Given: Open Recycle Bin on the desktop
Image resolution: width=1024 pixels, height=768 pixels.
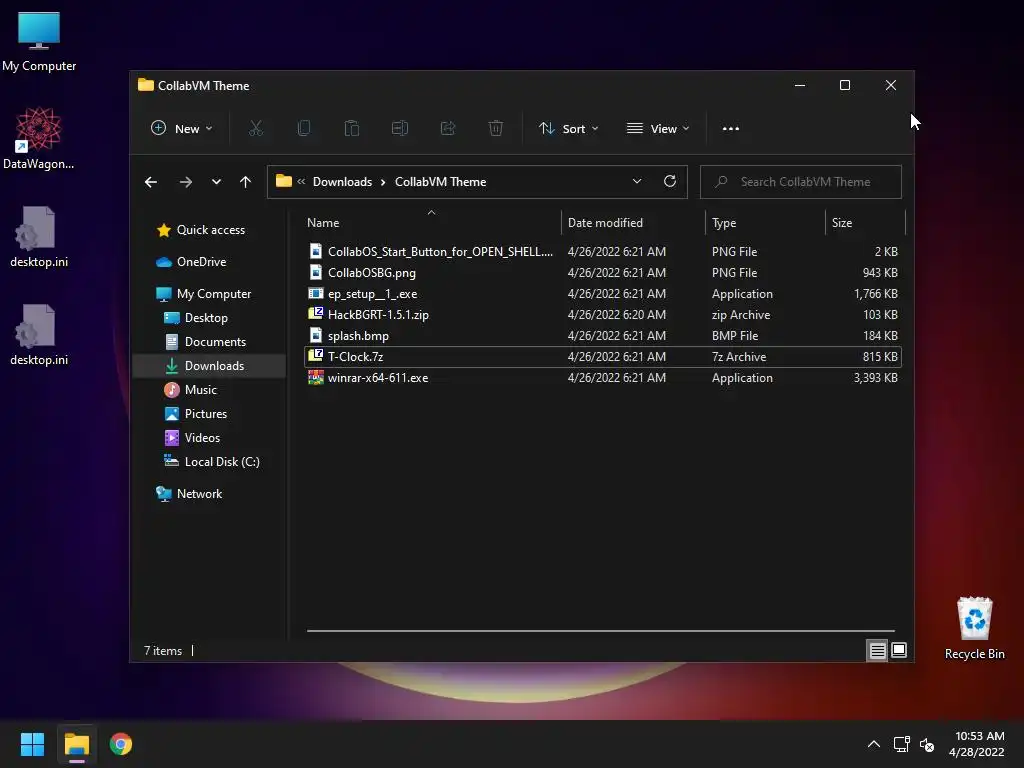Looking at the screenshot, I should tap(974, 628).
